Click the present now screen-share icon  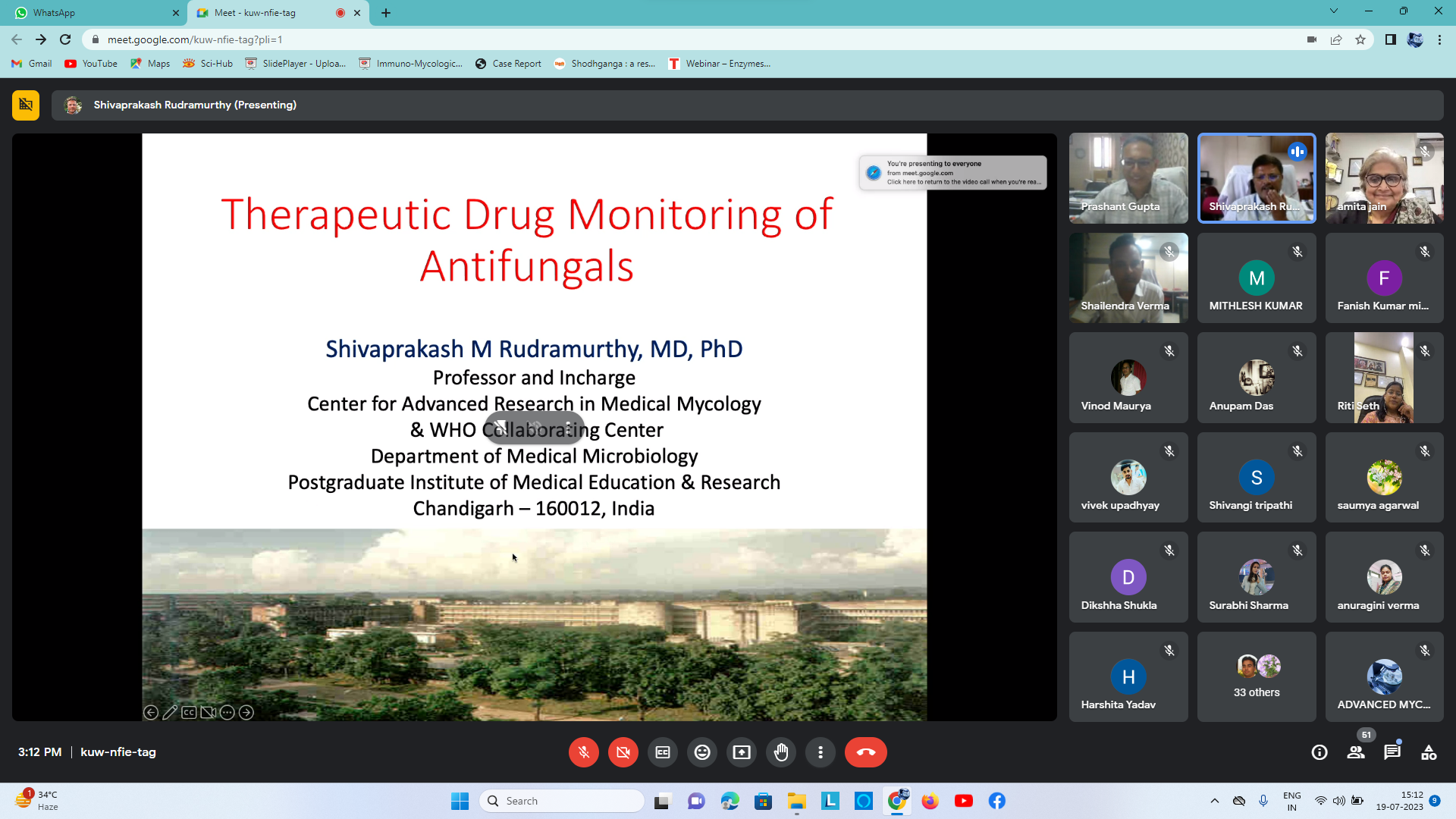pos(742,752)
